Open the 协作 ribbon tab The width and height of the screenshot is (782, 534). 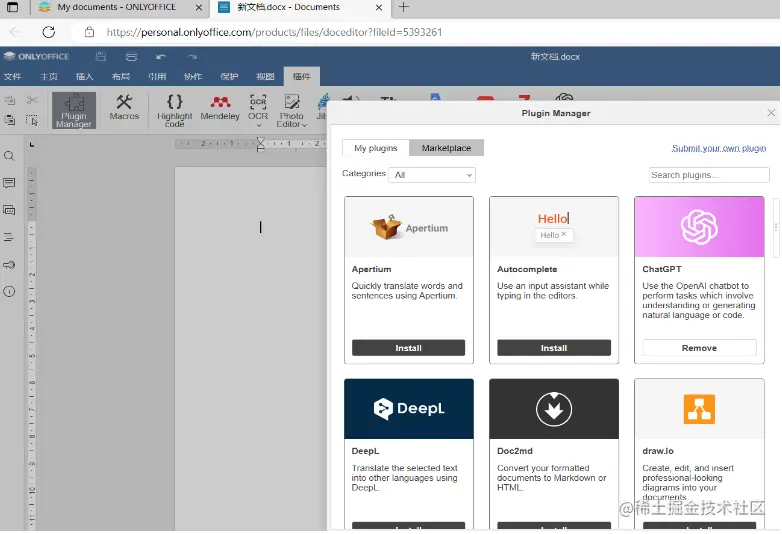(193, 76)
